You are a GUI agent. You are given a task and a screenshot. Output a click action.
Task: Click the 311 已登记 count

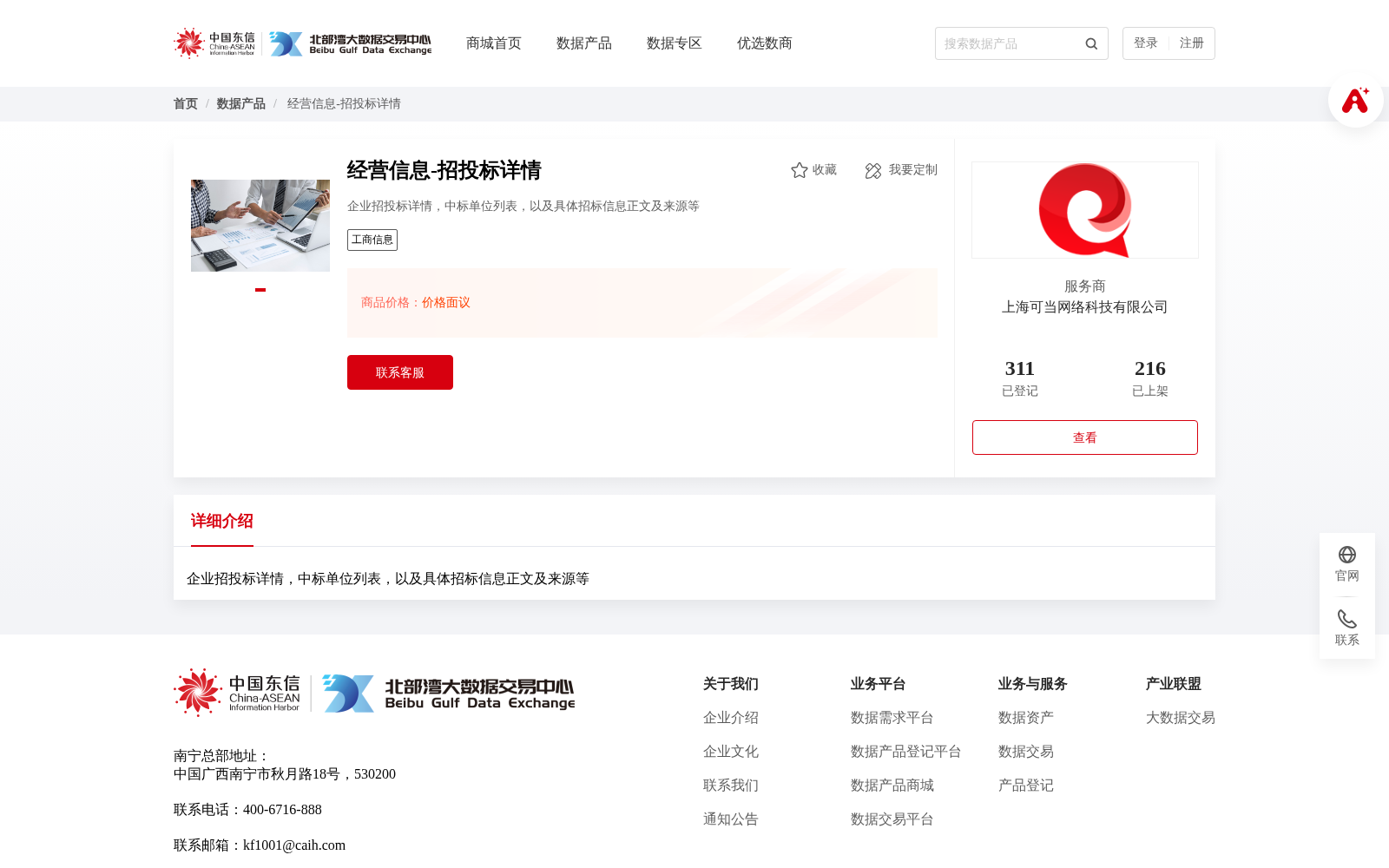point(1020,378)
